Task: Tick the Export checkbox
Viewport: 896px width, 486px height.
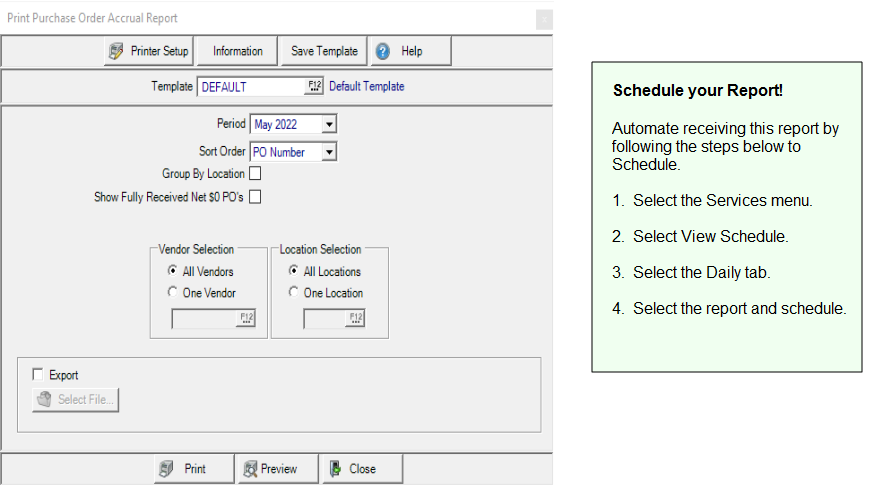Action: (x=38, y=375)
